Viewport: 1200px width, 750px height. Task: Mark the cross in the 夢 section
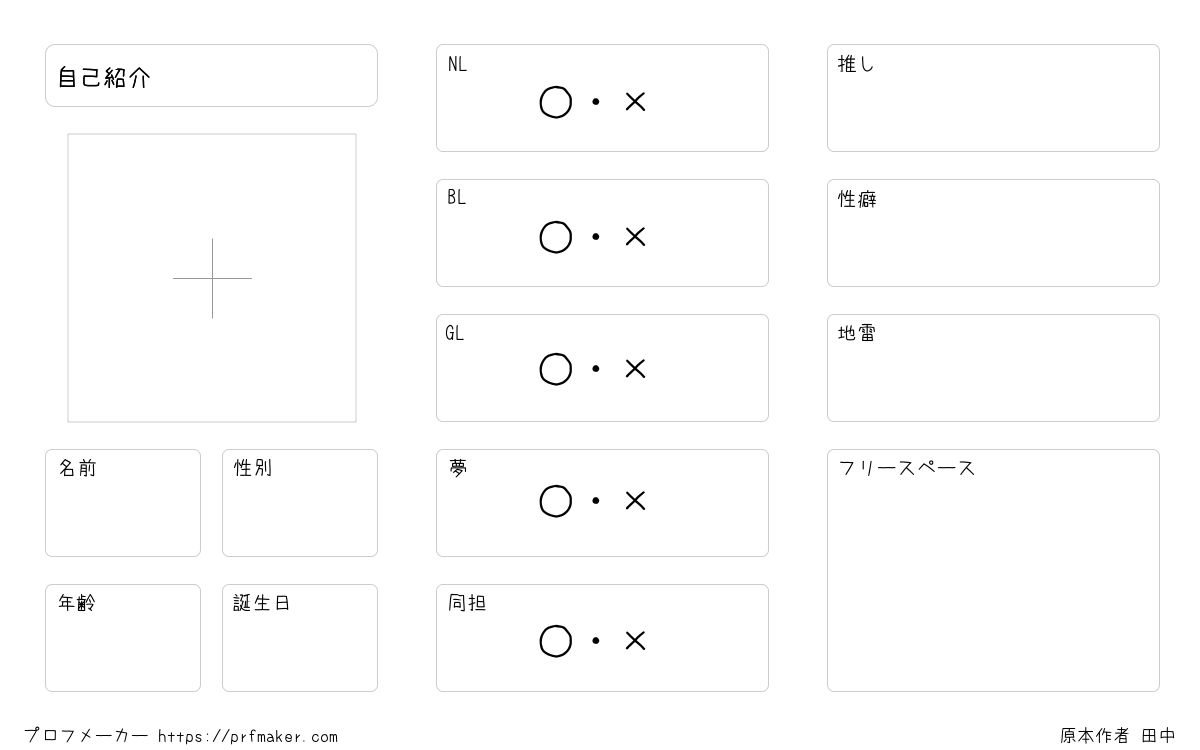pyautogui.click(x=635, y=501)
